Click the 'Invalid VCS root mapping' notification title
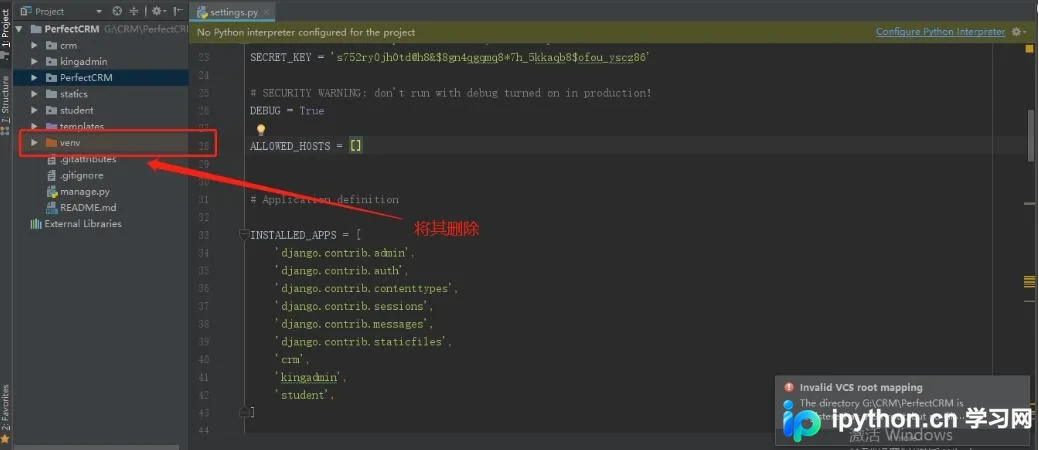 click(861, 387)
